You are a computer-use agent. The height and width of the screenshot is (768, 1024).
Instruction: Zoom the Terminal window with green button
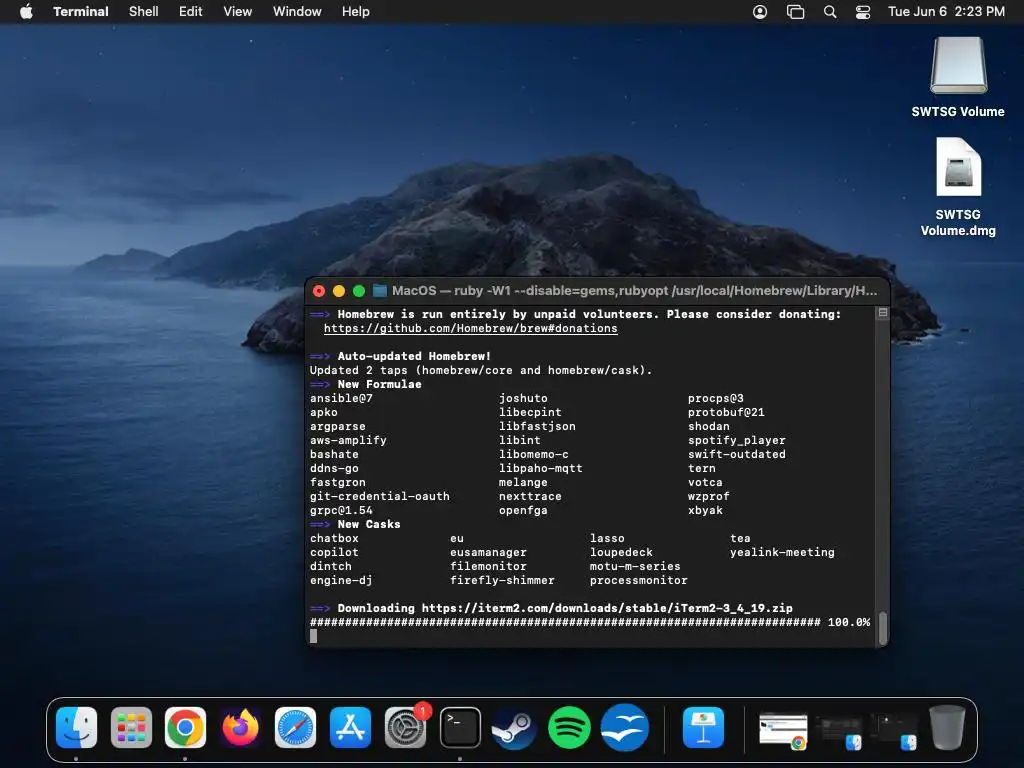coord(359,291)
